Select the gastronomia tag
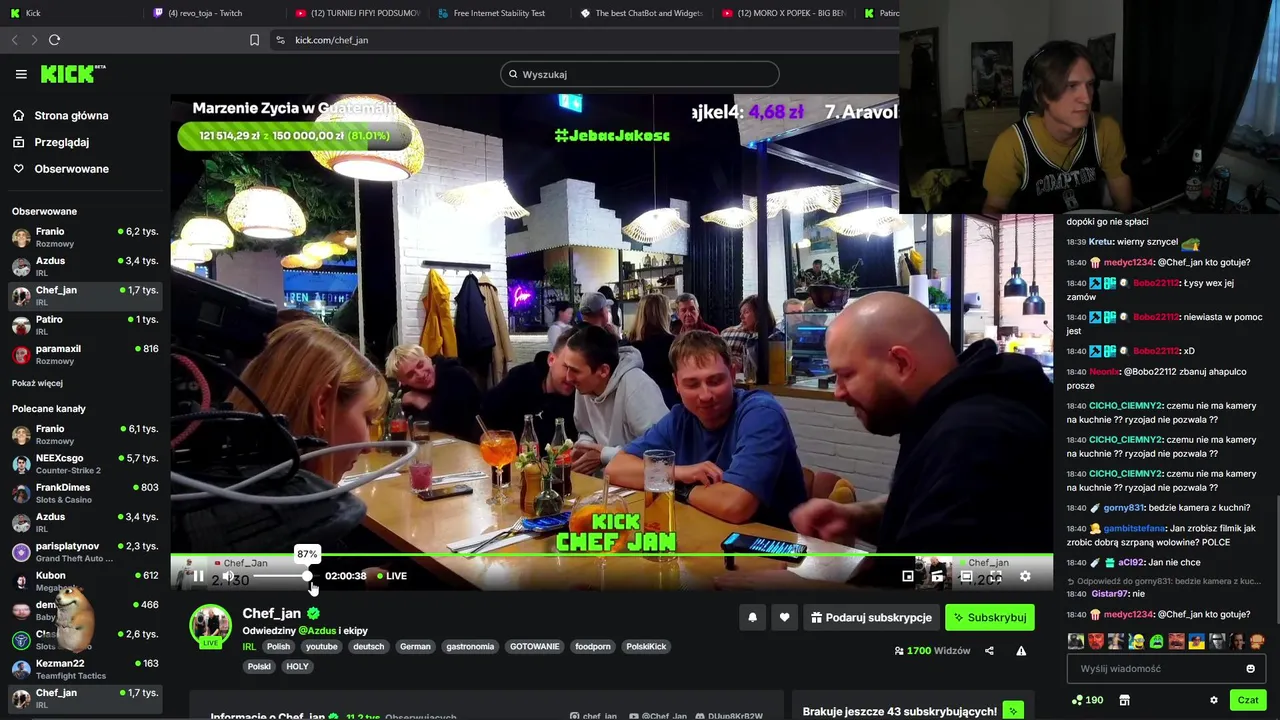Viewport: 1280px width, 720px height. pyautogui.click(x=470, y=647)
